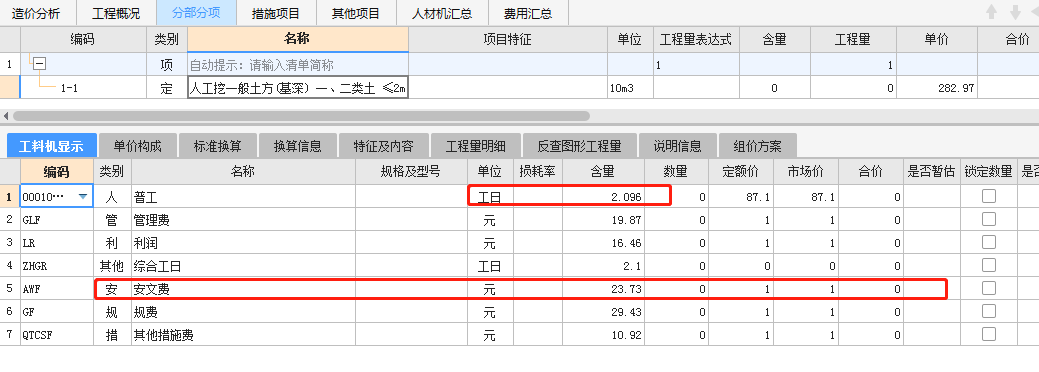This screenshot has width=1039, height=372.
Task: Open the 措施项目 tab
Action: [x=276, y=13]
